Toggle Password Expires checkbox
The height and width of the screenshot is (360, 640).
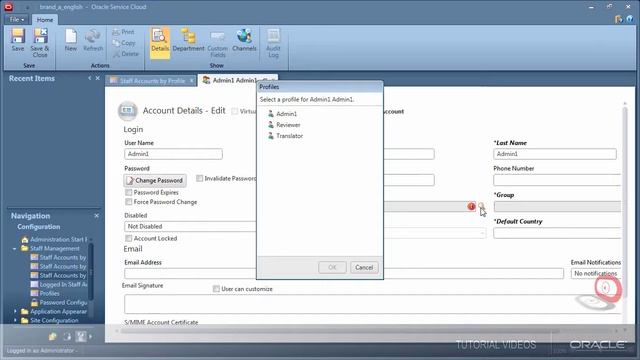point(129,192)
